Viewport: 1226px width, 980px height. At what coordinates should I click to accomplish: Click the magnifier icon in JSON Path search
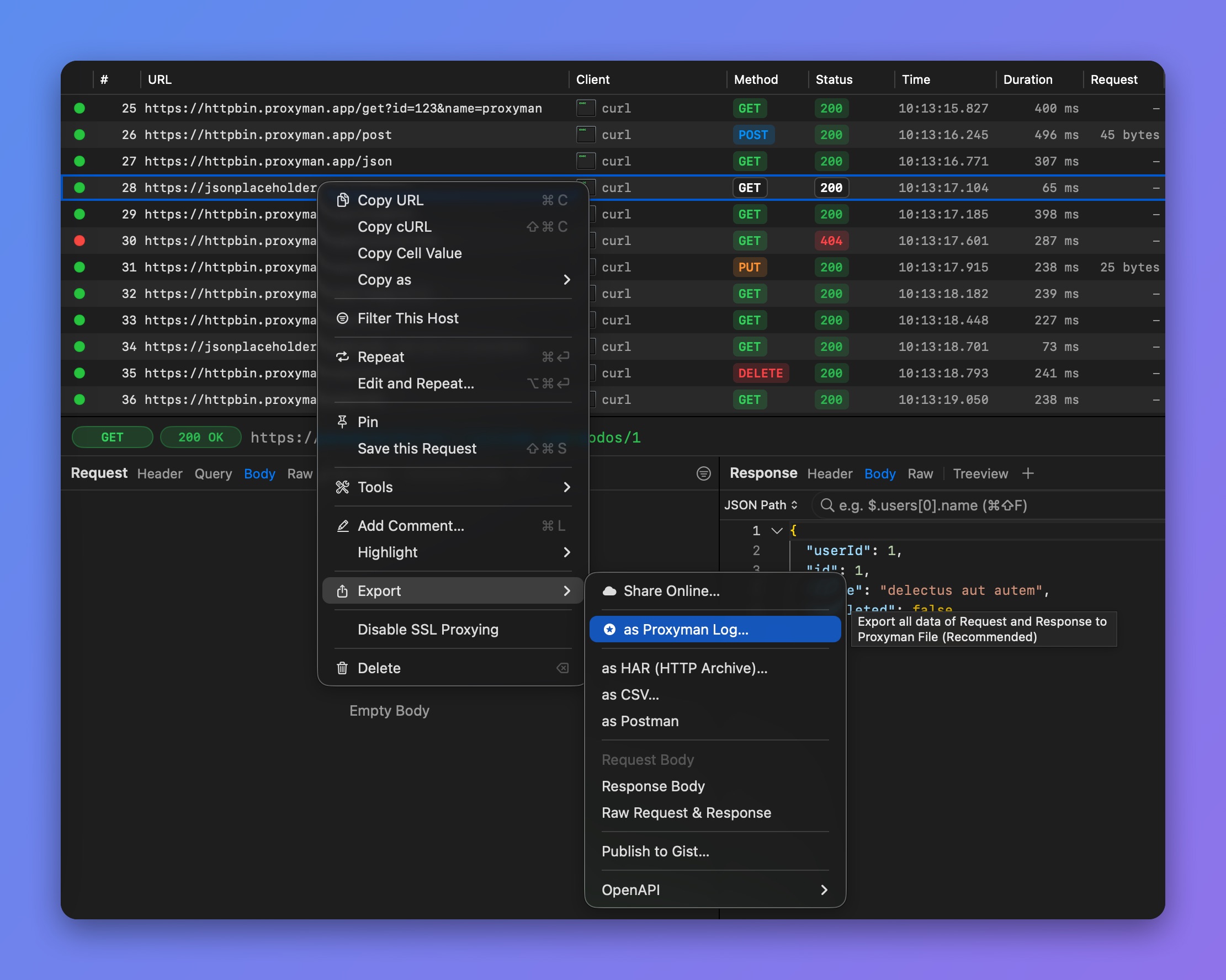coord(827,505)
